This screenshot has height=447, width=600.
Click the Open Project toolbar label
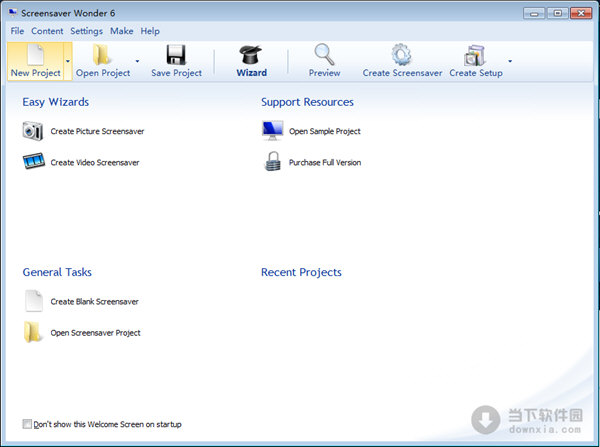coord(103,73)
